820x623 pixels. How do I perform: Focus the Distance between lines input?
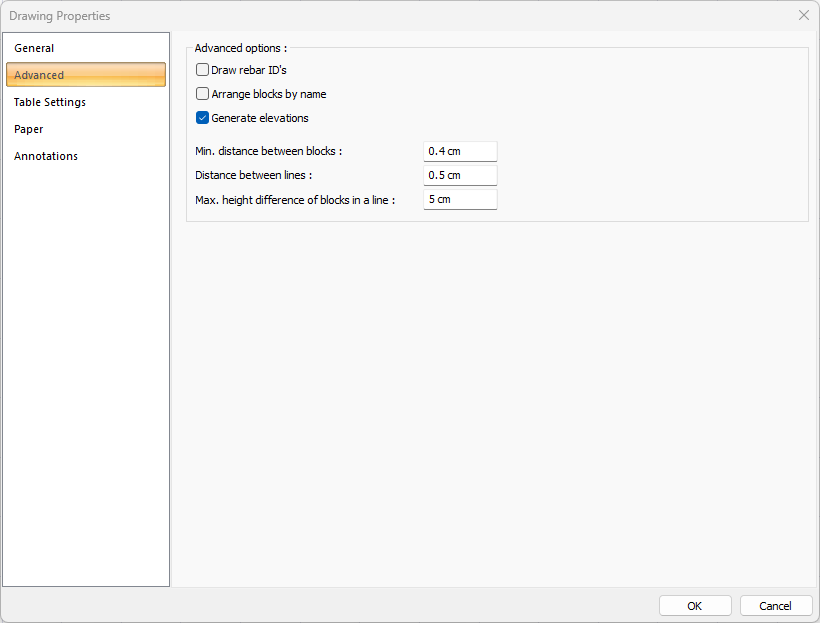[x=460, y=175]
